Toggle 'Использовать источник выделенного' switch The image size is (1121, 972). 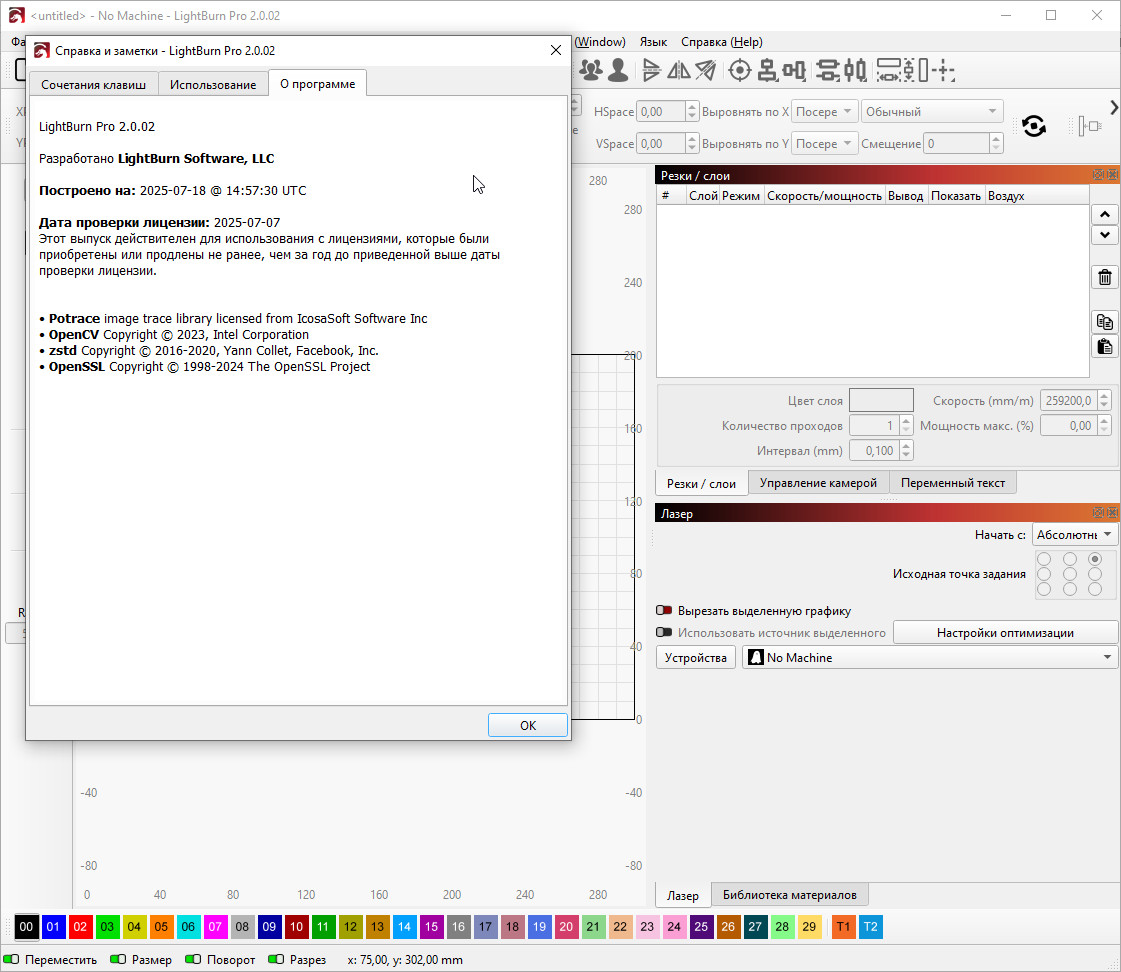664,632
